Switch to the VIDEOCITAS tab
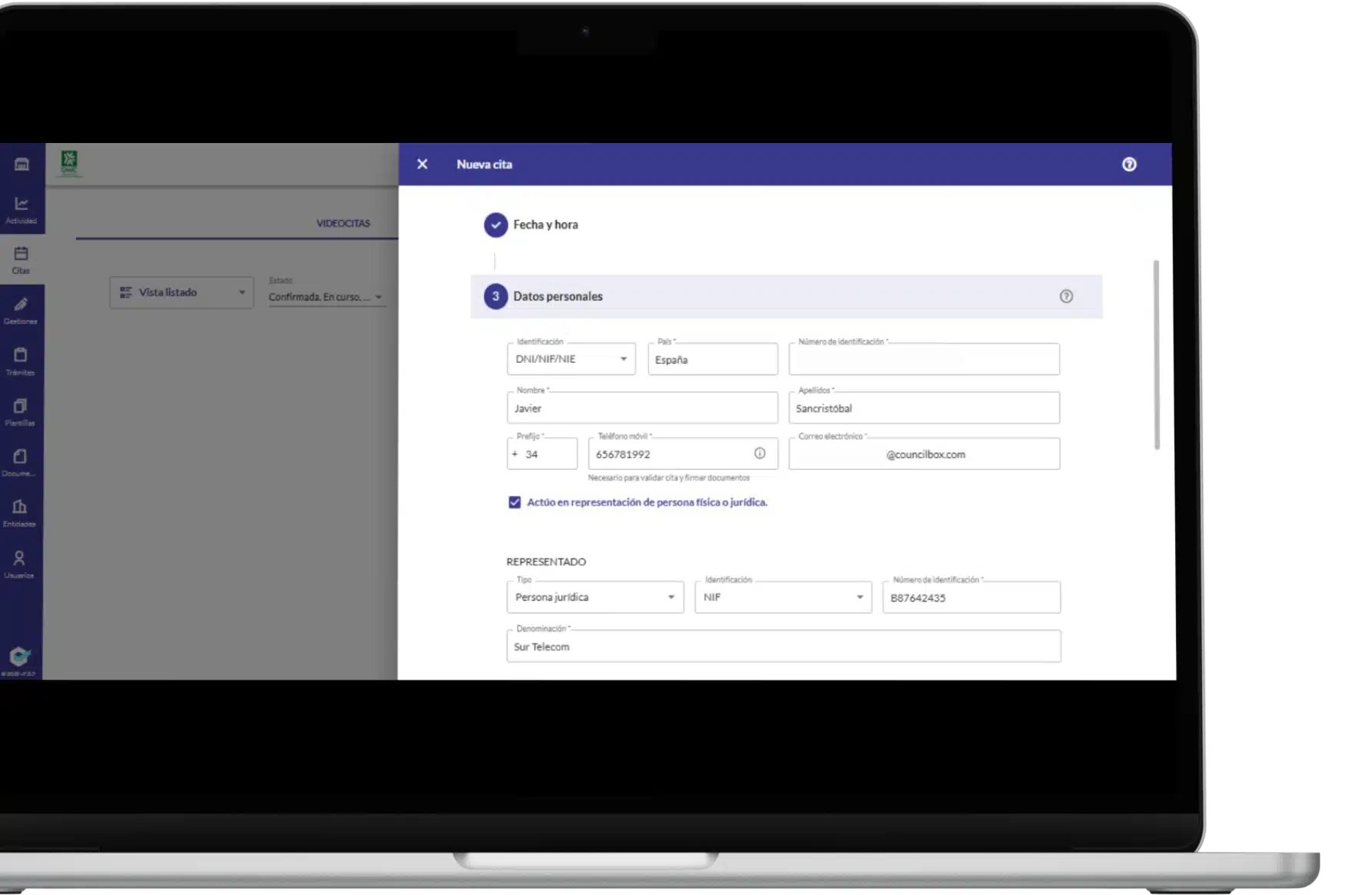This screenshot has height=895, width=1372. pyautogui.click(x=343, y=223)
